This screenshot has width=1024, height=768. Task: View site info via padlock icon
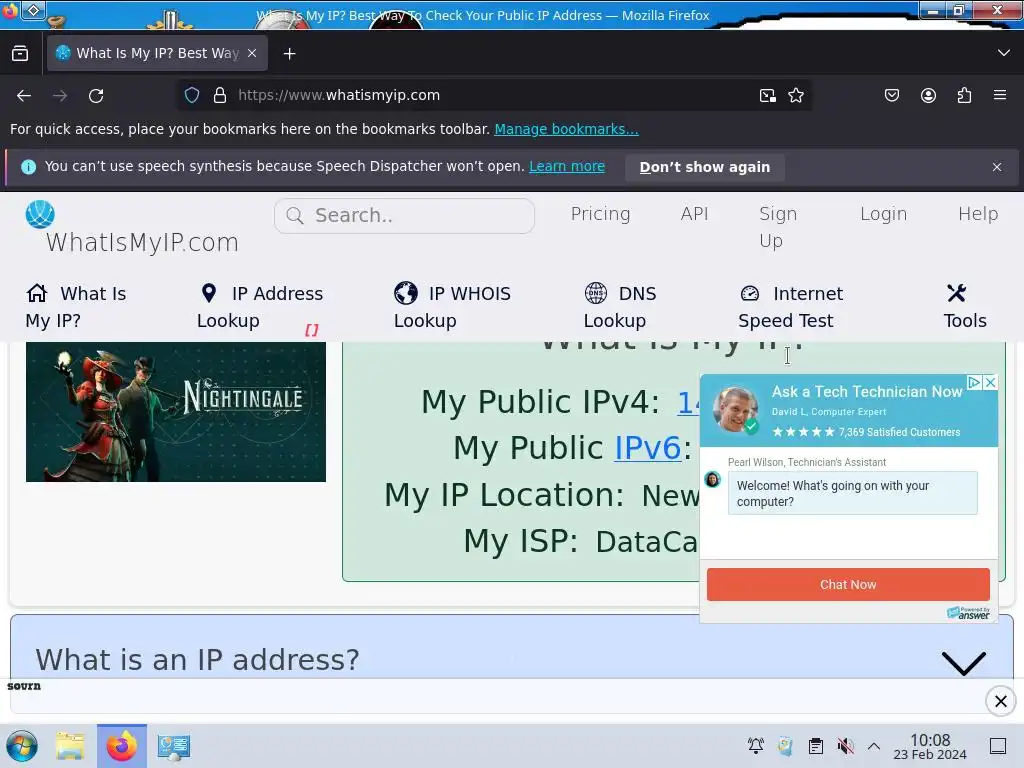tap(220, 95)
